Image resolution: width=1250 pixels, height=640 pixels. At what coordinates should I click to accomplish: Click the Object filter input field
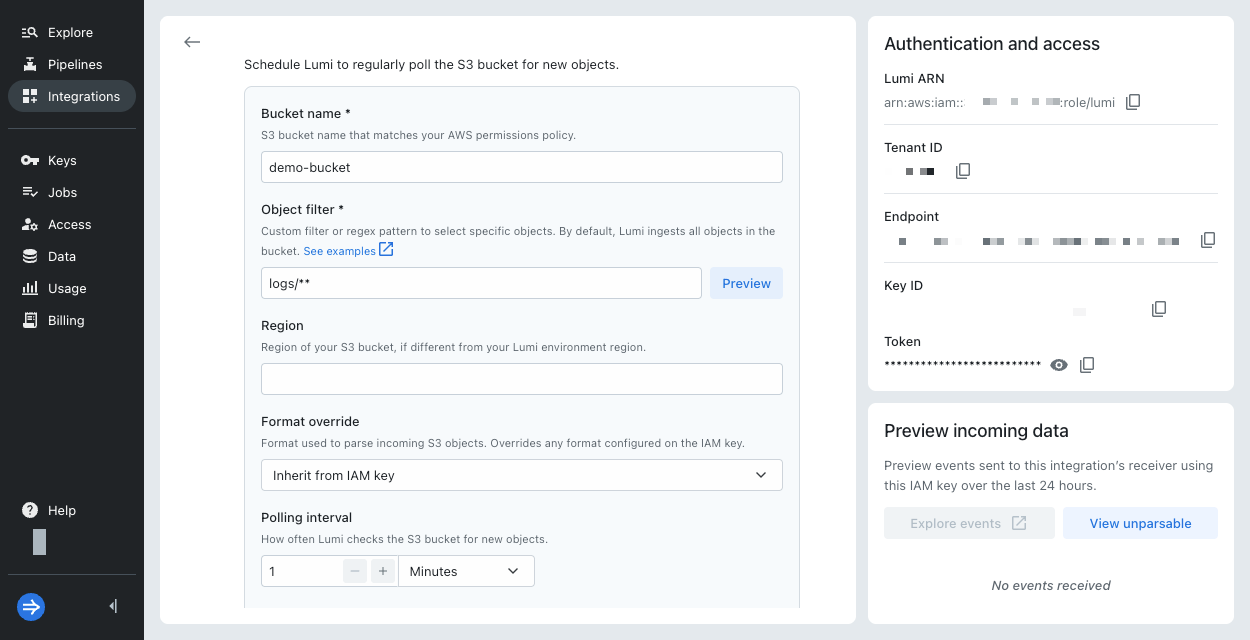[481, 283]
